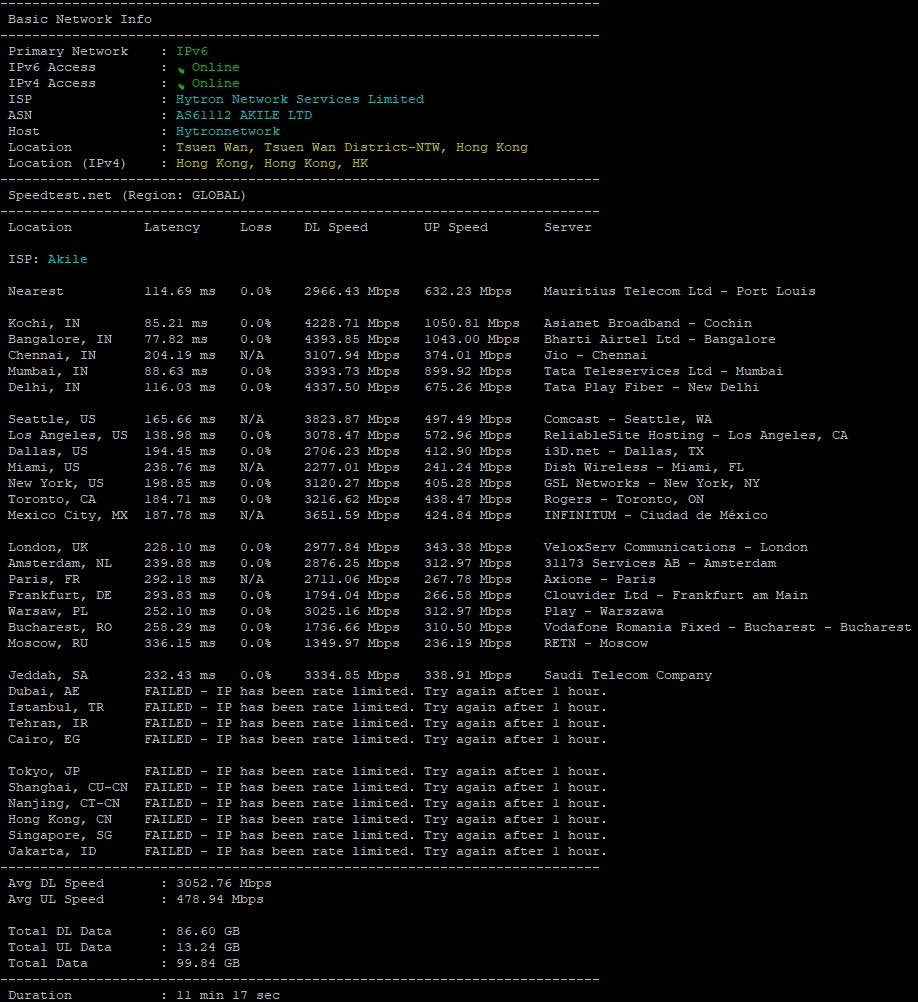Screen dimensions: 918x1002
Task: Click the Hong Kong, CN location label
Action: pos(60,818)
